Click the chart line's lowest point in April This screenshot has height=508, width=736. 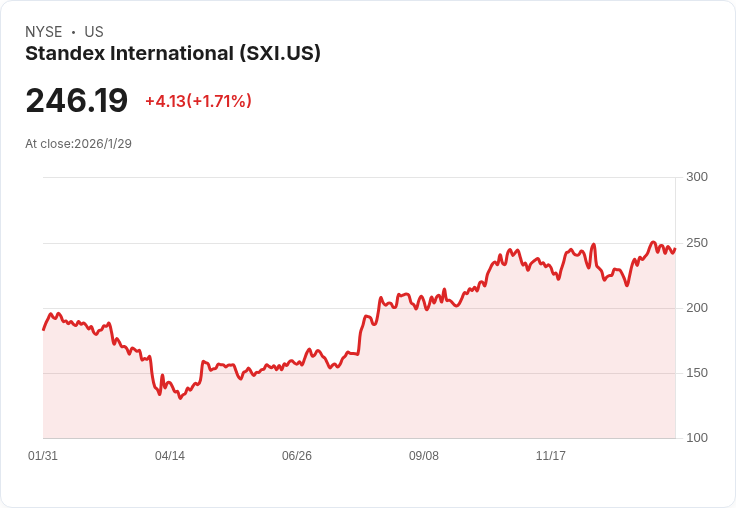(180, 398)
